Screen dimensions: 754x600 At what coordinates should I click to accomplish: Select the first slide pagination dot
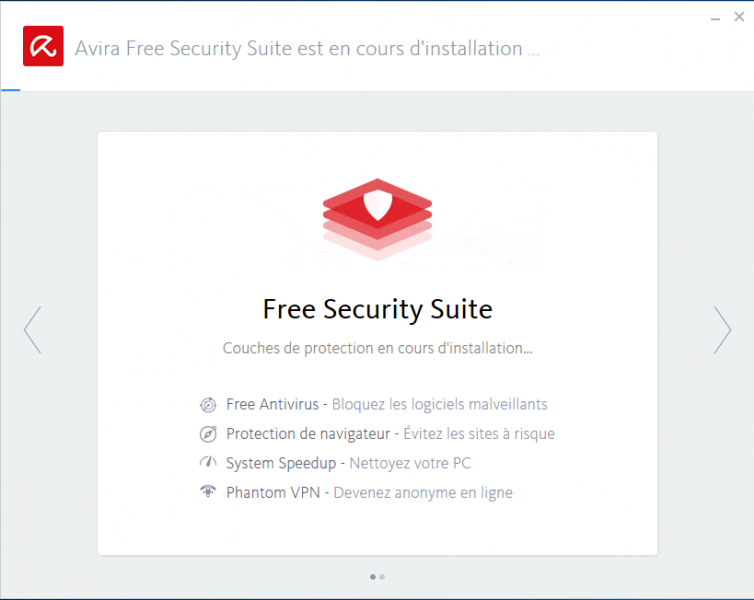click(373, 576)
